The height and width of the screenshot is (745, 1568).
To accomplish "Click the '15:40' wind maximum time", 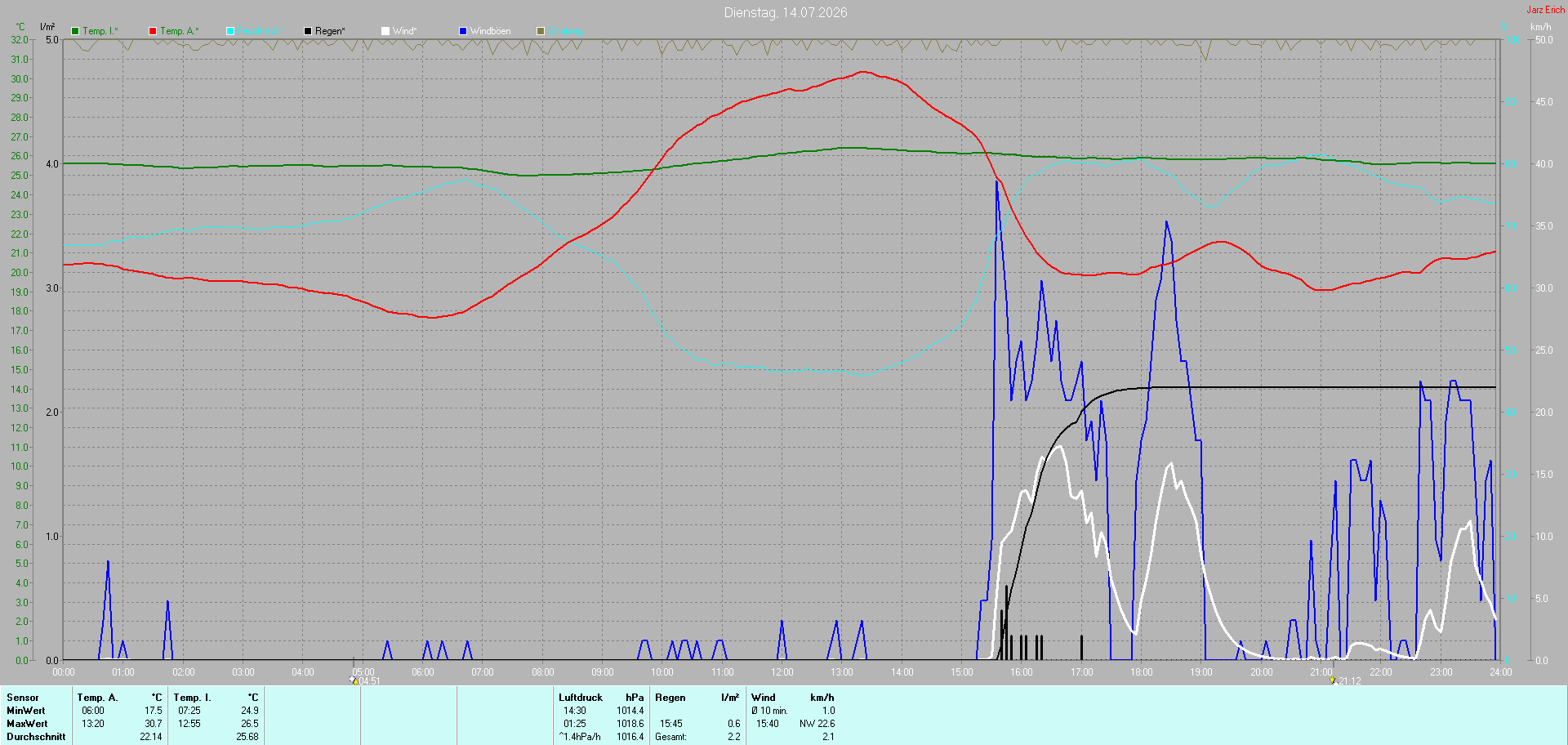I will click(768, 724).
